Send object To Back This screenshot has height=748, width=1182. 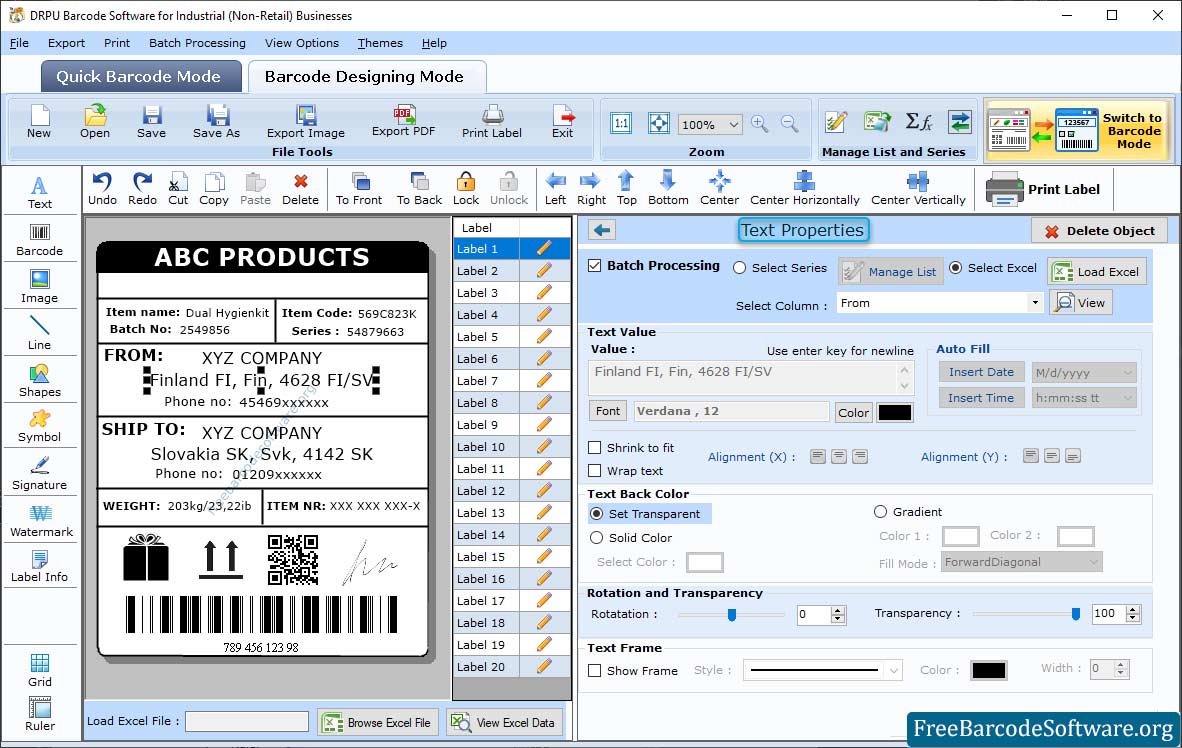coord(419,189)
